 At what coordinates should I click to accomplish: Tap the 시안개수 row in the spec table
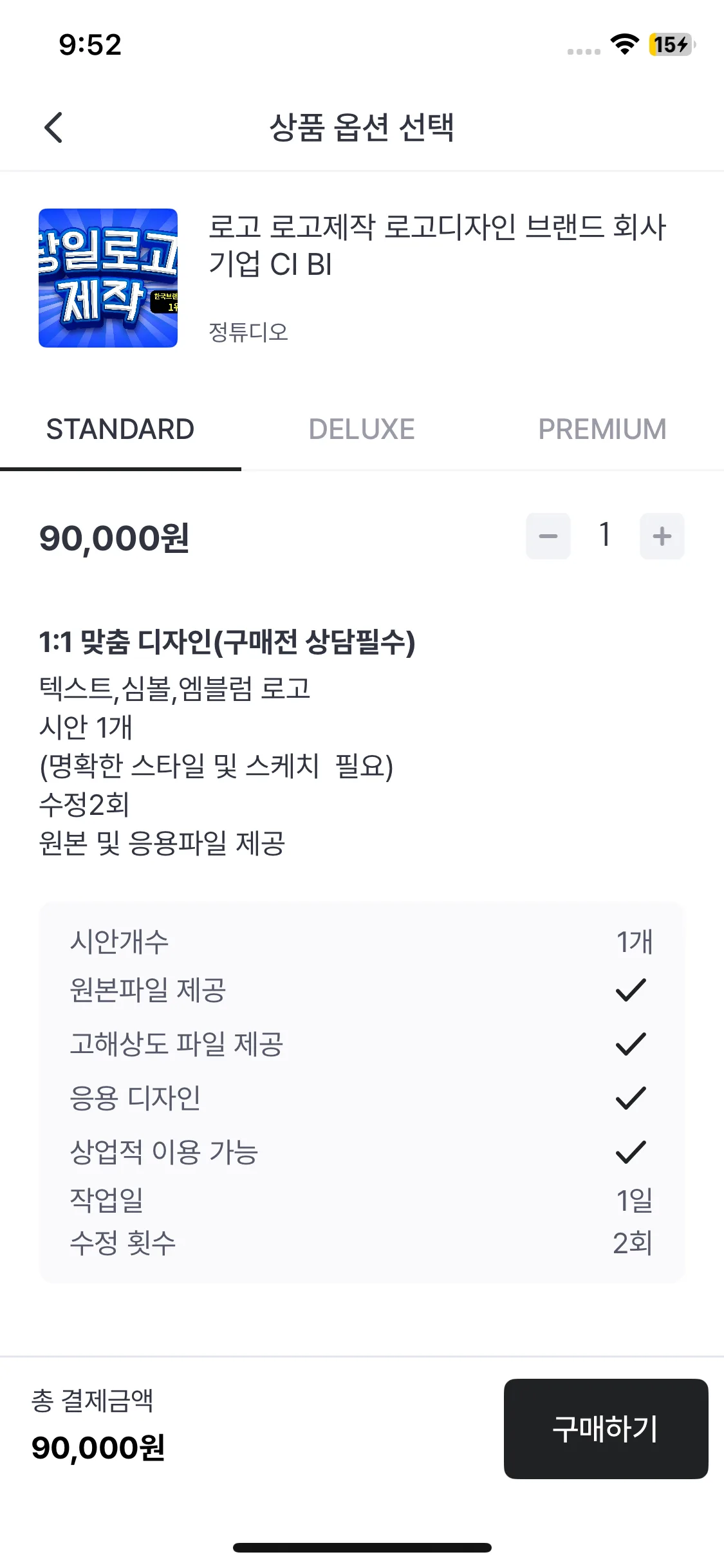pos(362,942)
